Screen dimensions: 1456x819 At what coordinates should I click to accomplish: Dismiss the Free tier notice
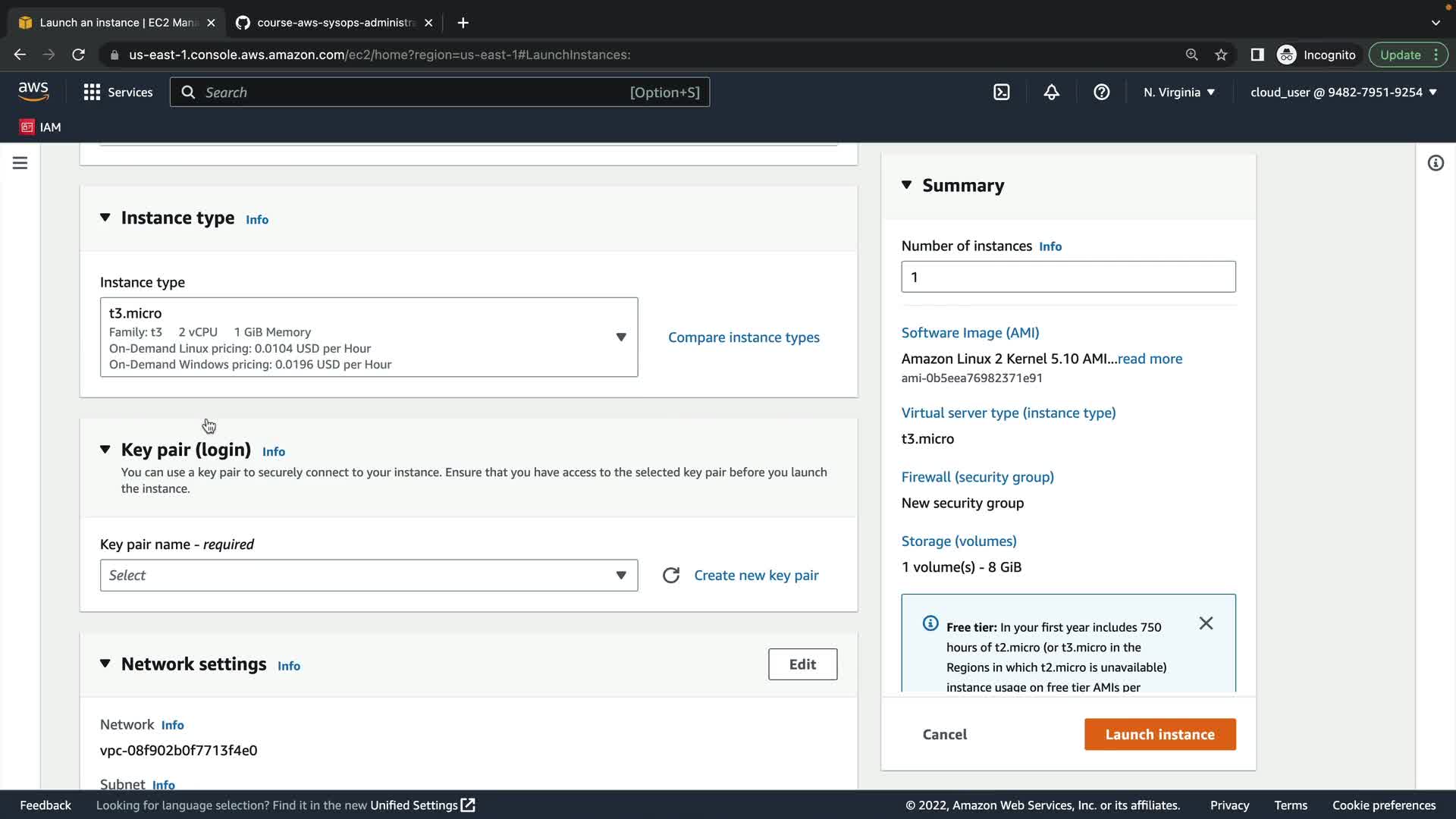click(x=1206, y=623)
